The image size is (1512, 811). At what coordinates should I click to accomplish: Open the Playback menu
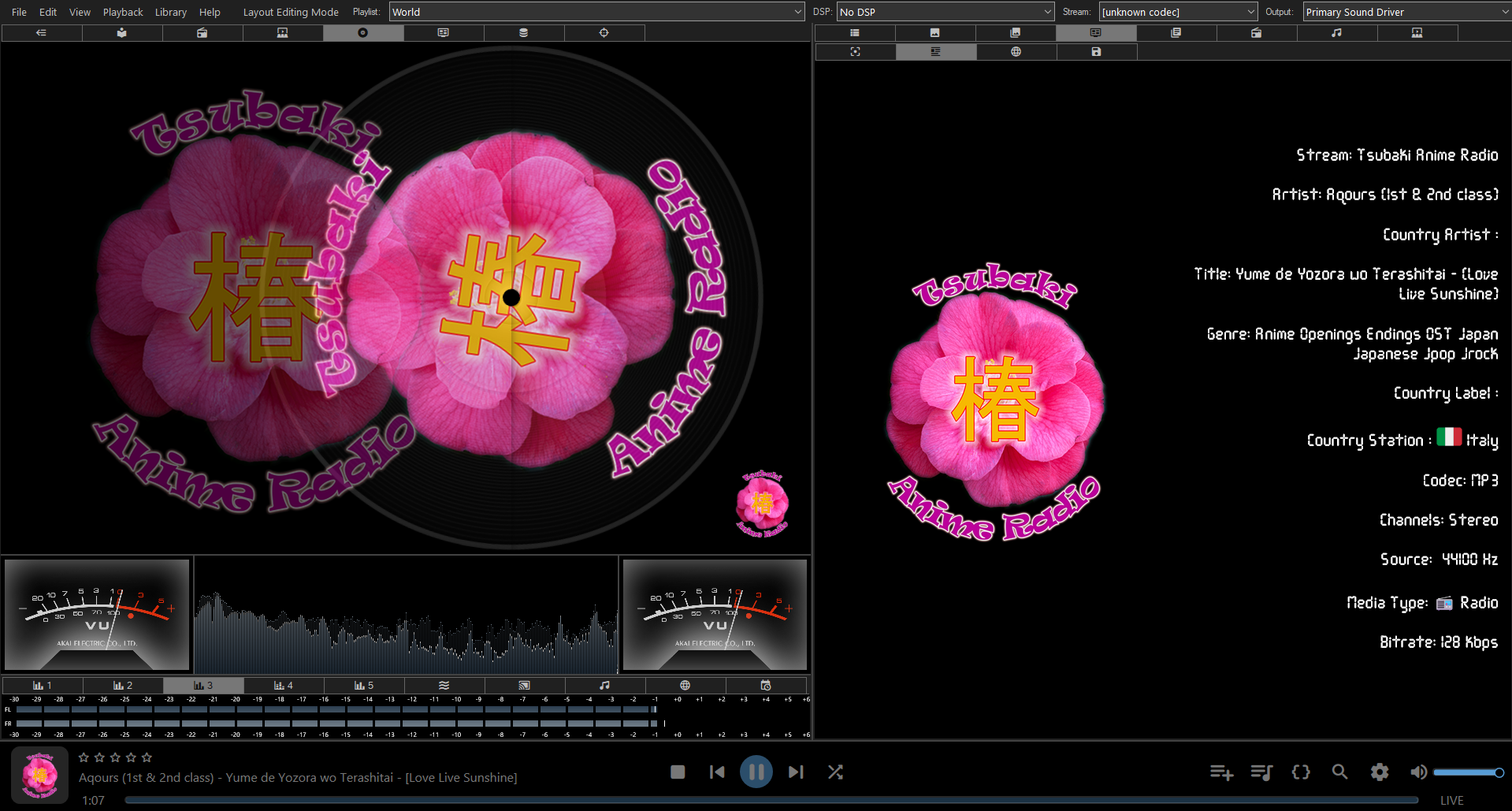pos(123,12)
